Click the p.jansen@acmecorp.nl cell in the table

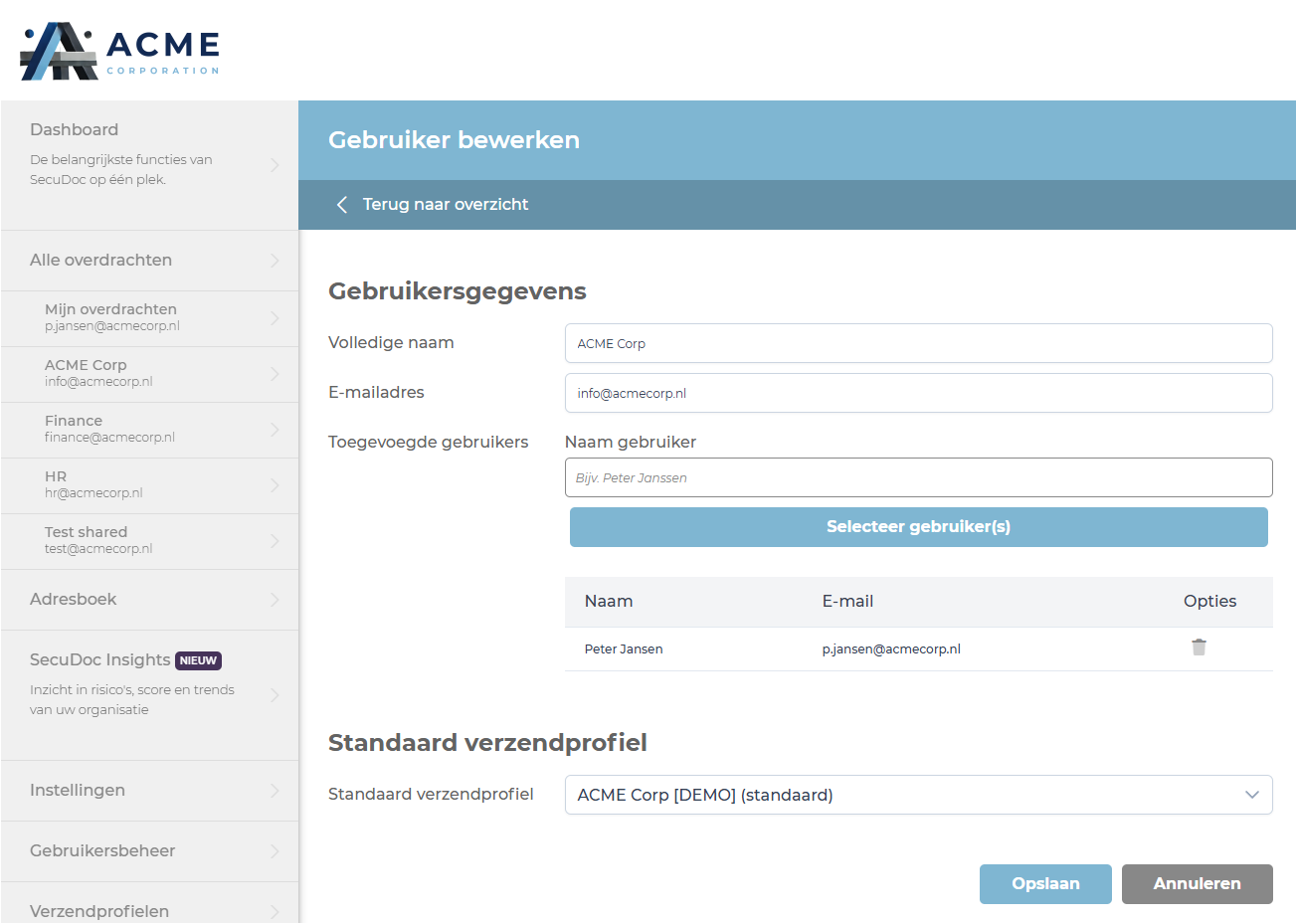point(891,649)
